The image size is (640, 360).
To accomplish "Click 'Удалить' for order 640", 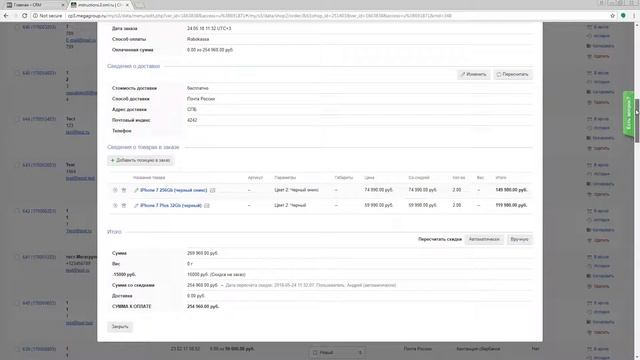I will click(598, 332).
